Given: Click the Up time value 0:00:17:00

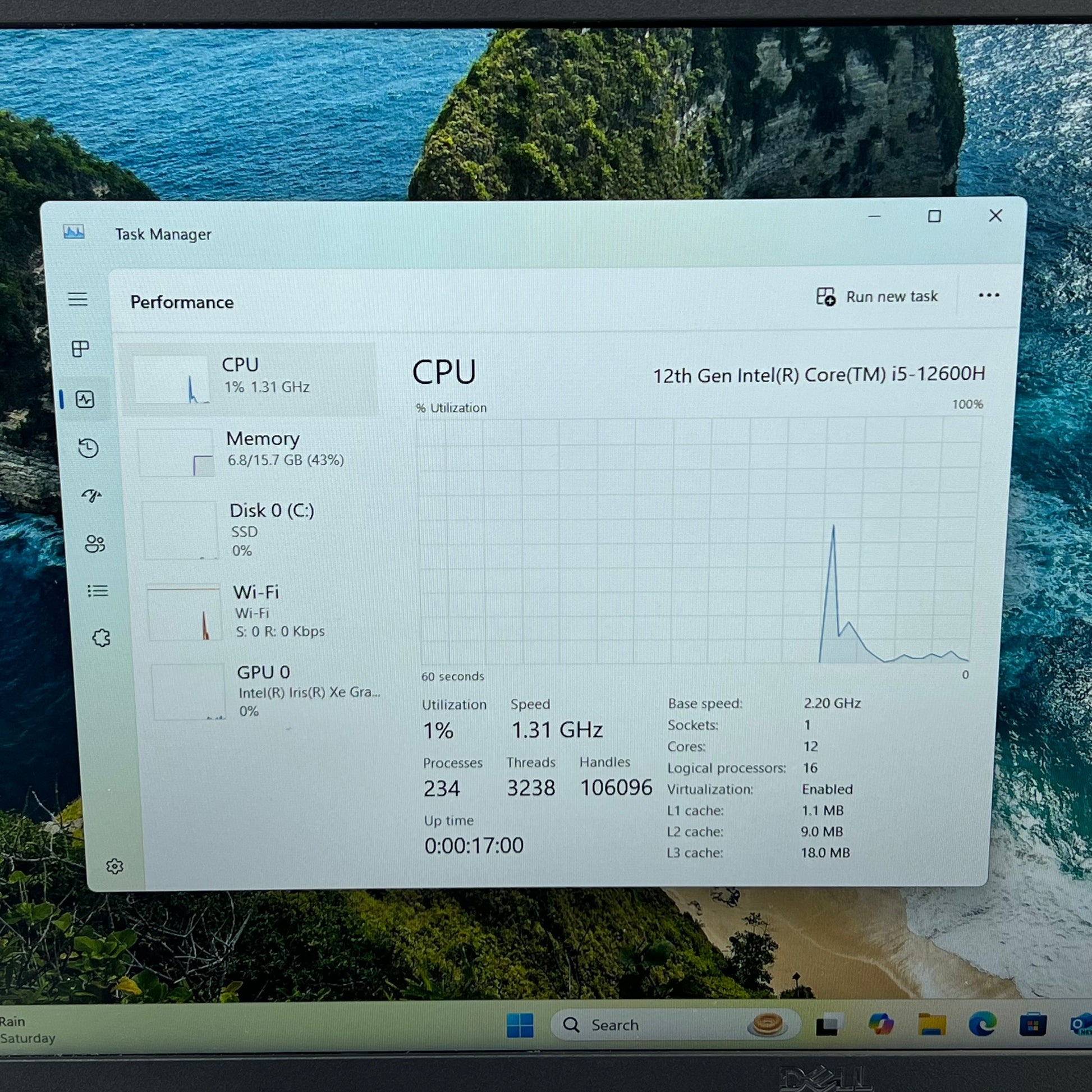Looking at the screenshot, I should [x=474, y=846].
